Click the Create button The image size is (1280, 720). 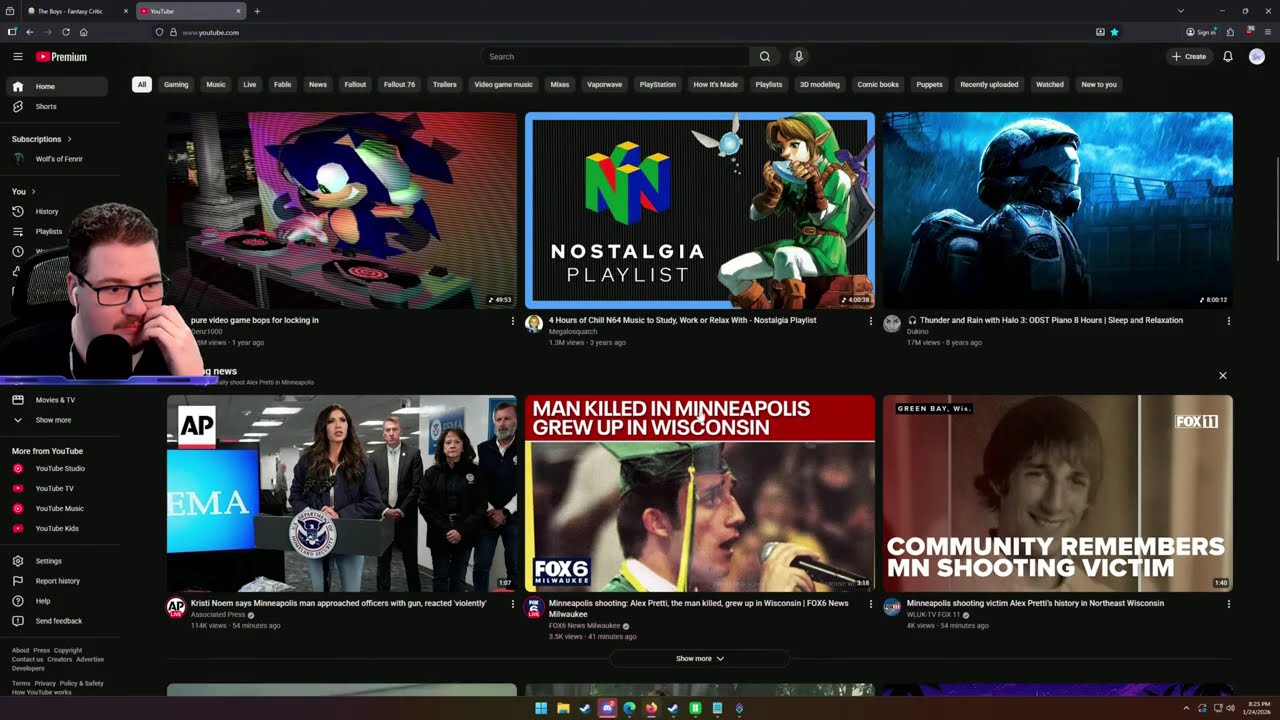[1189, 57]
